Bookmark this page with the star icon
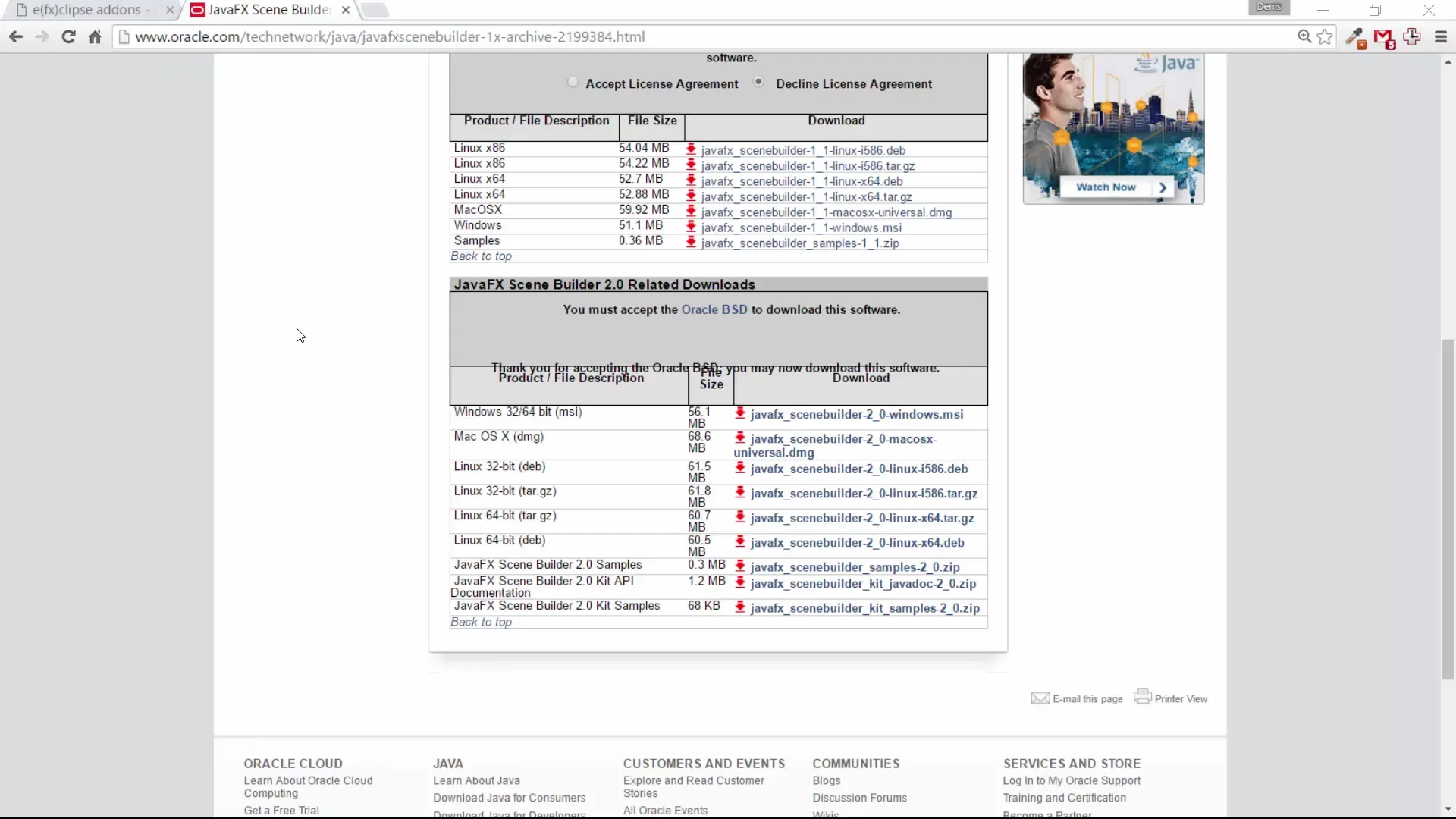Screen dimensions: 1456x819 tap(1325, 36)
